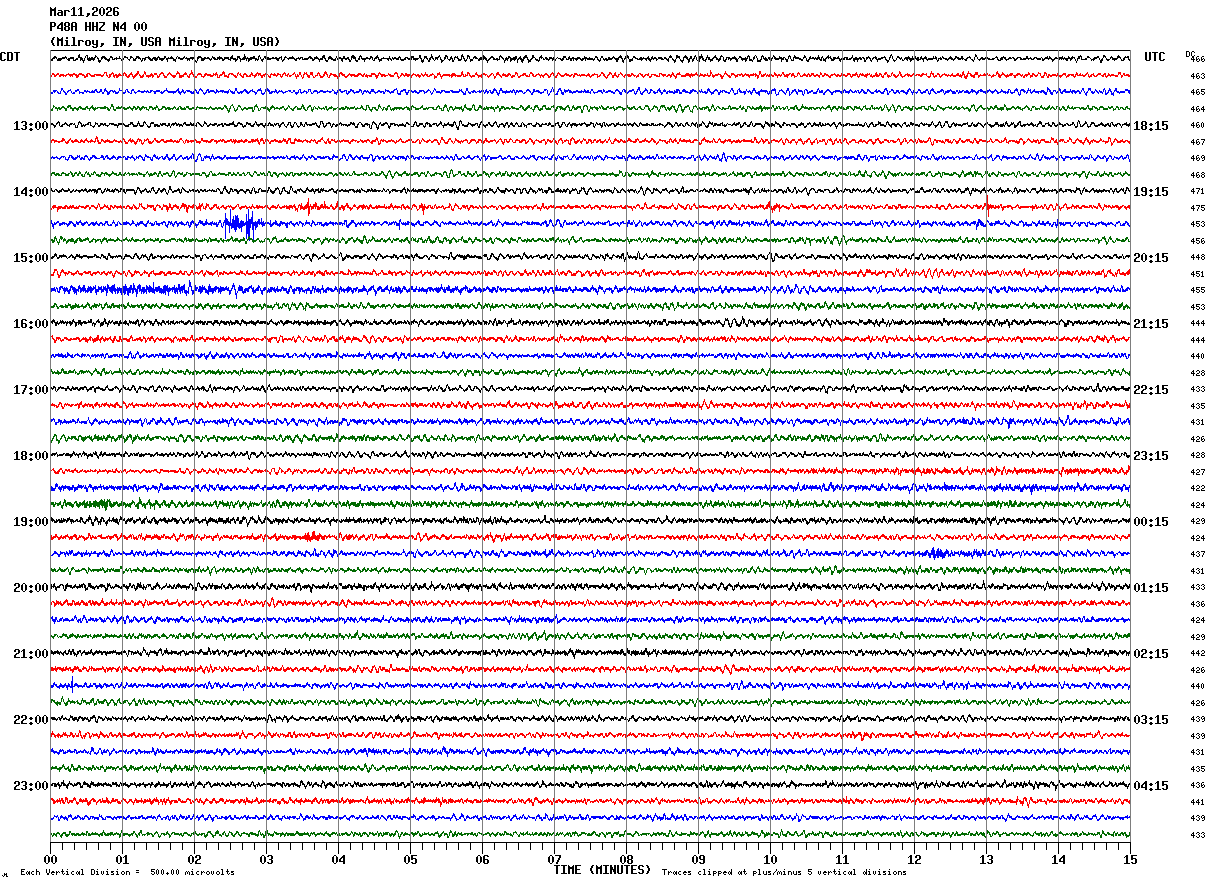Screen dimensions: 1210x886
Task: Click the 13:00 CDT time label
Action: click(x=31, y=126)
